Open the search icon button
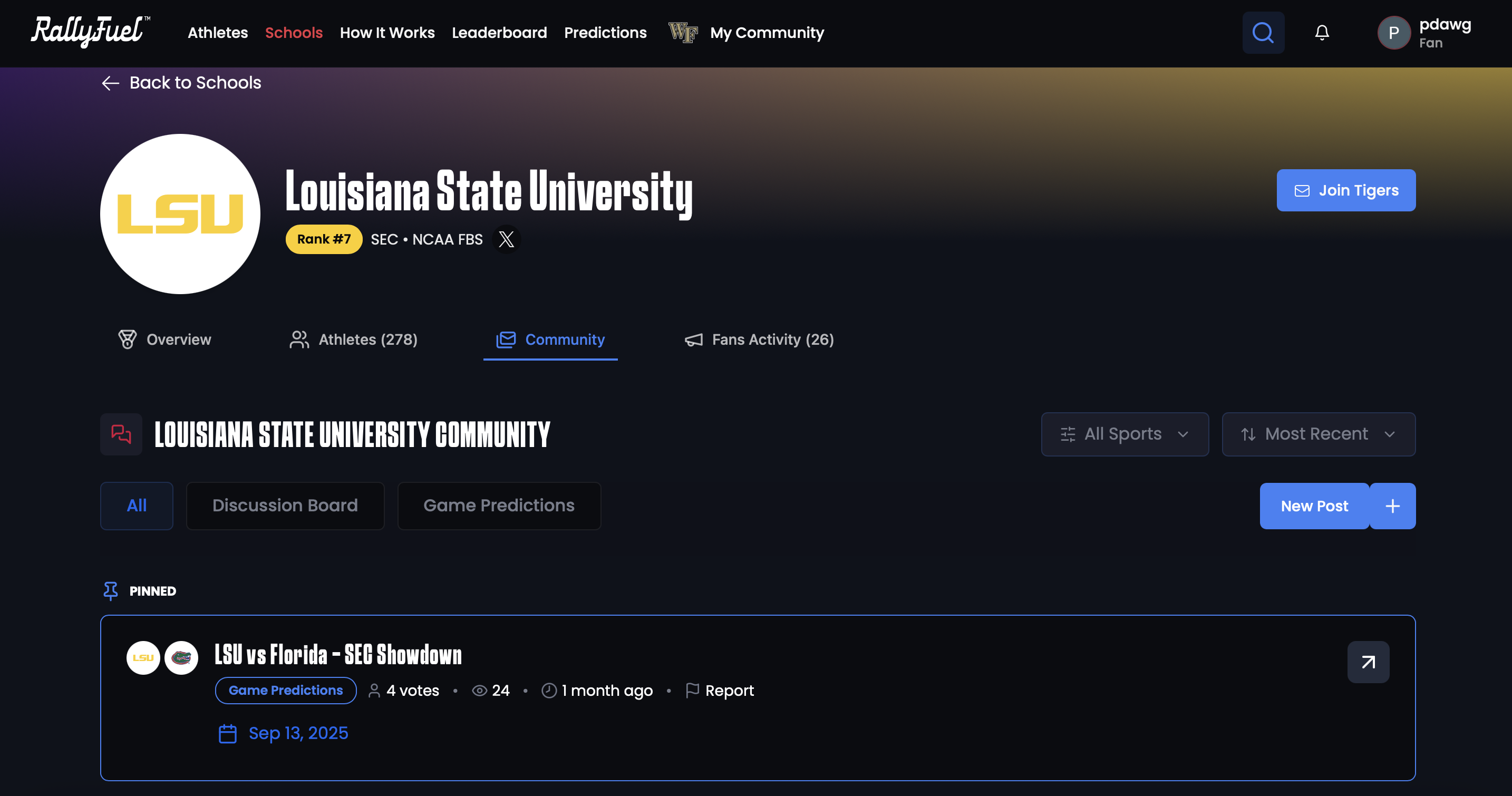 (x=1263, y=33)
